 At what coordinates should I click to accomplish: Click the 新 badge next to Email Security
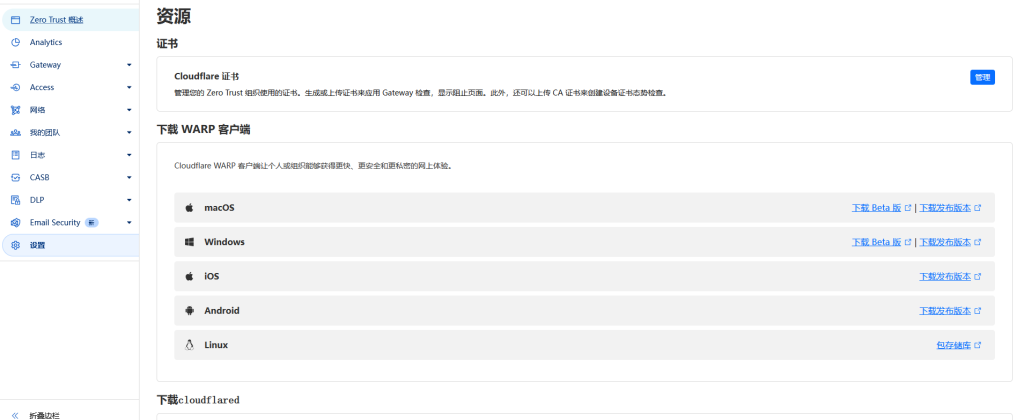click(x=91, y=223)
